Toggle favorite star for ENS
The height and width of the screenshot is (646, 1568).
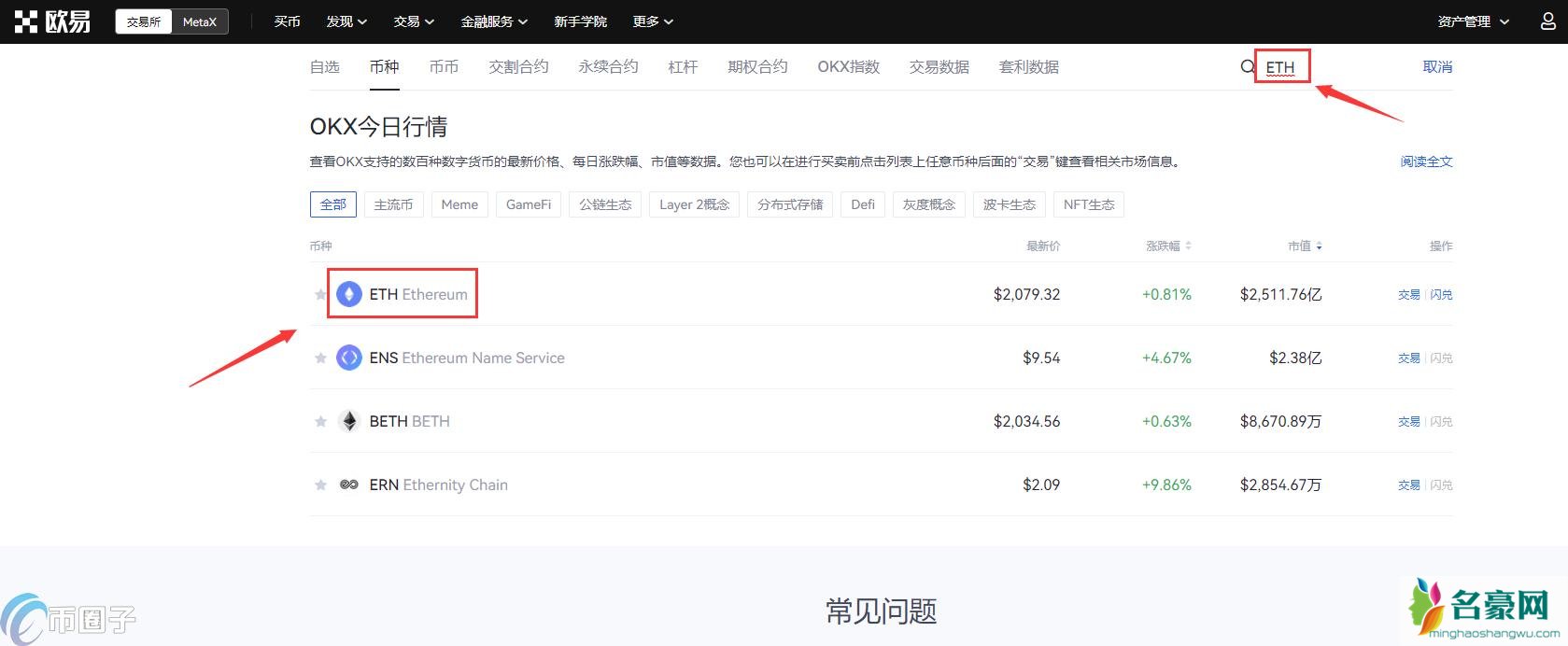click(x=320, y=358)
